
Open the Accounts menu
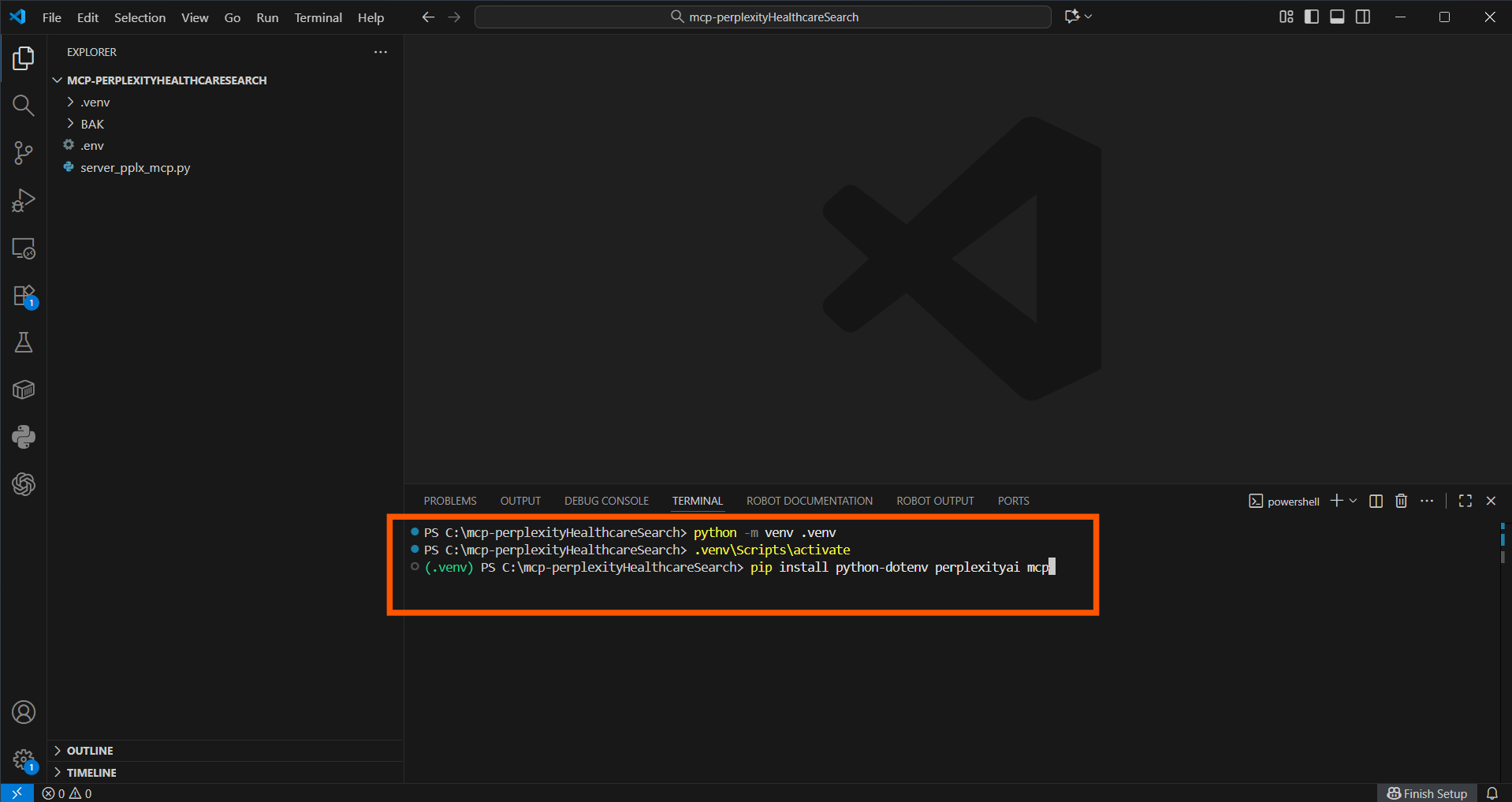click(x=24, y=713)
